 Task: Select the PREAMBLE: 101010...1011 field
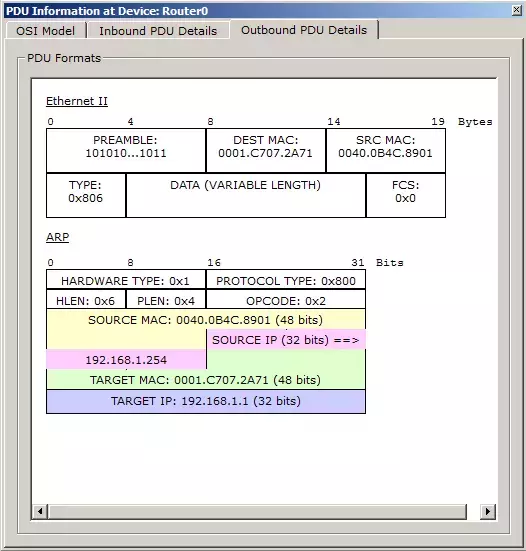[126, 150]
